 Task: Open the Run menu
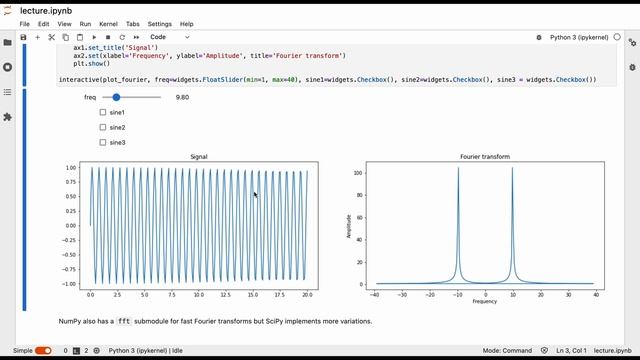(85, 24)
